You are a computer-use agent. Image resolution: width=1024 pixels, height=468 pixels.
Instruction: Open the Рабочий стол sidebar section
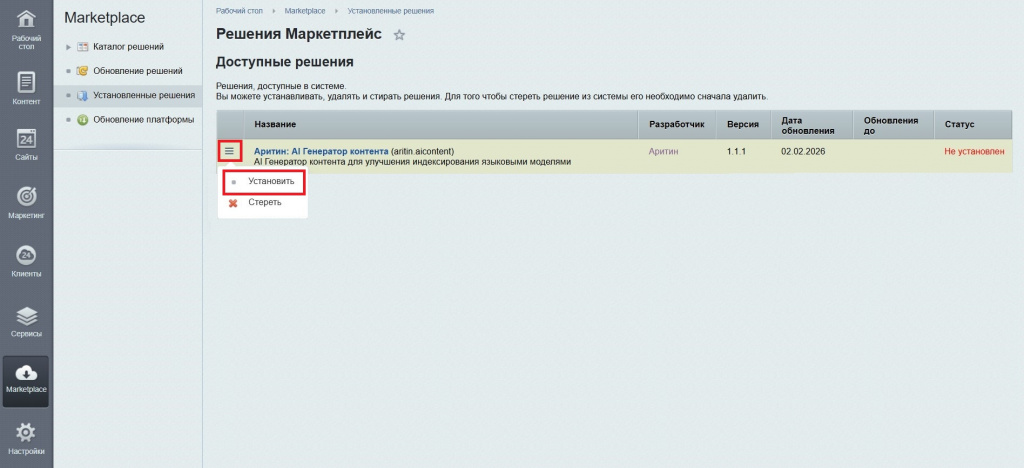pyautogui.click(x=26, y=27)
